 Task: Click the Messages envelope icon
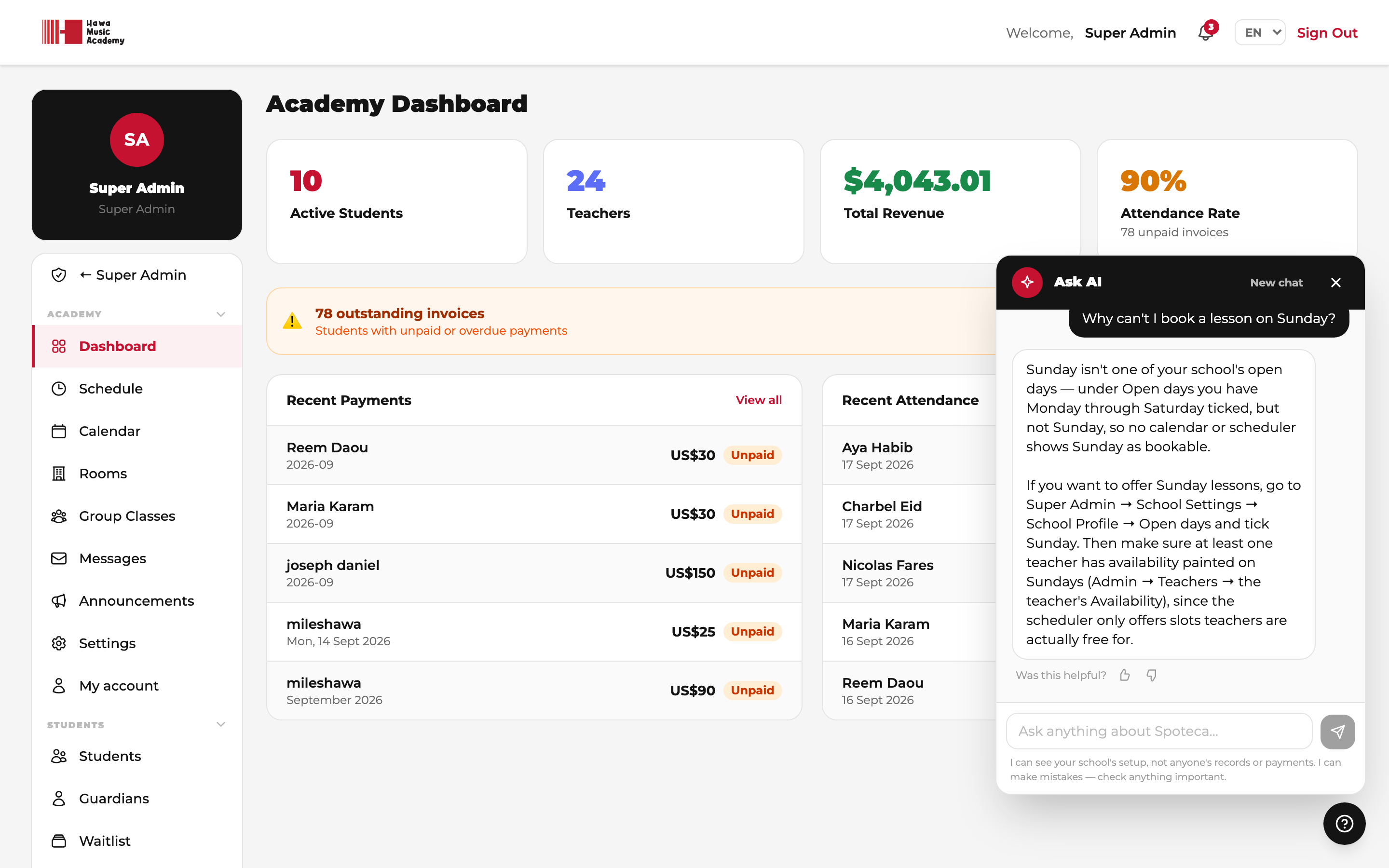tap(58, 558)
